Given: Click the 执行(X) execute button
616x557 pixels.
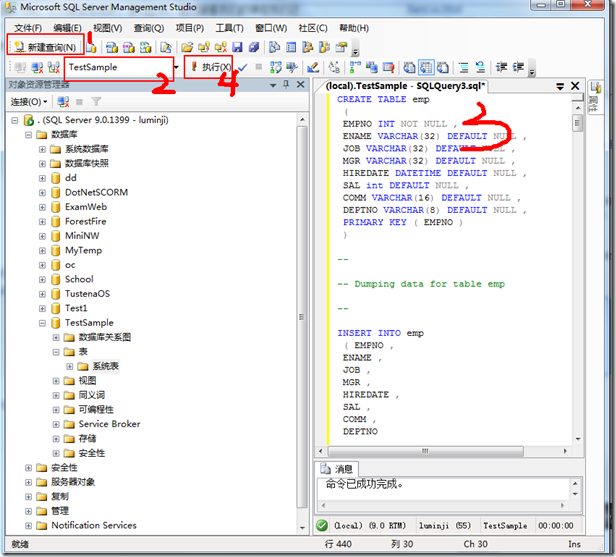Looking at the screenshot, I should click(x=210, y=67).
